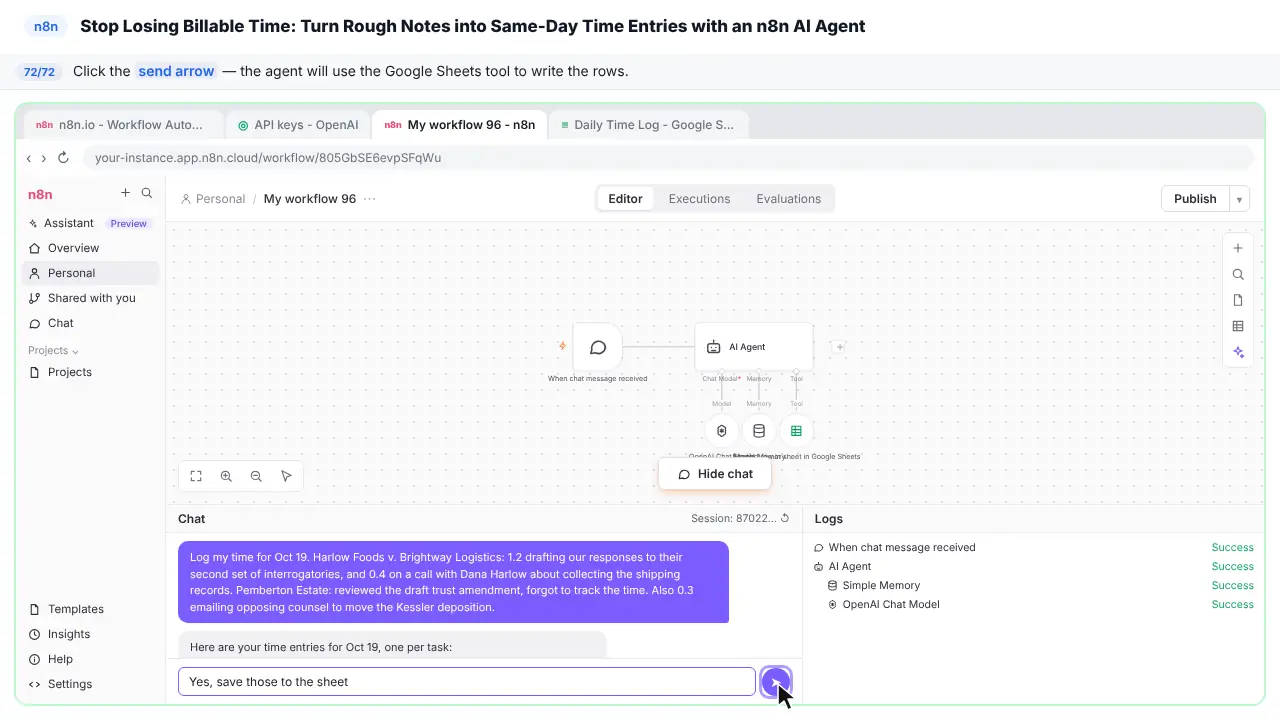The image size is (1280, 720).
Task: Open Daily Time Log browser tab
Action: (x=648, y=125)
